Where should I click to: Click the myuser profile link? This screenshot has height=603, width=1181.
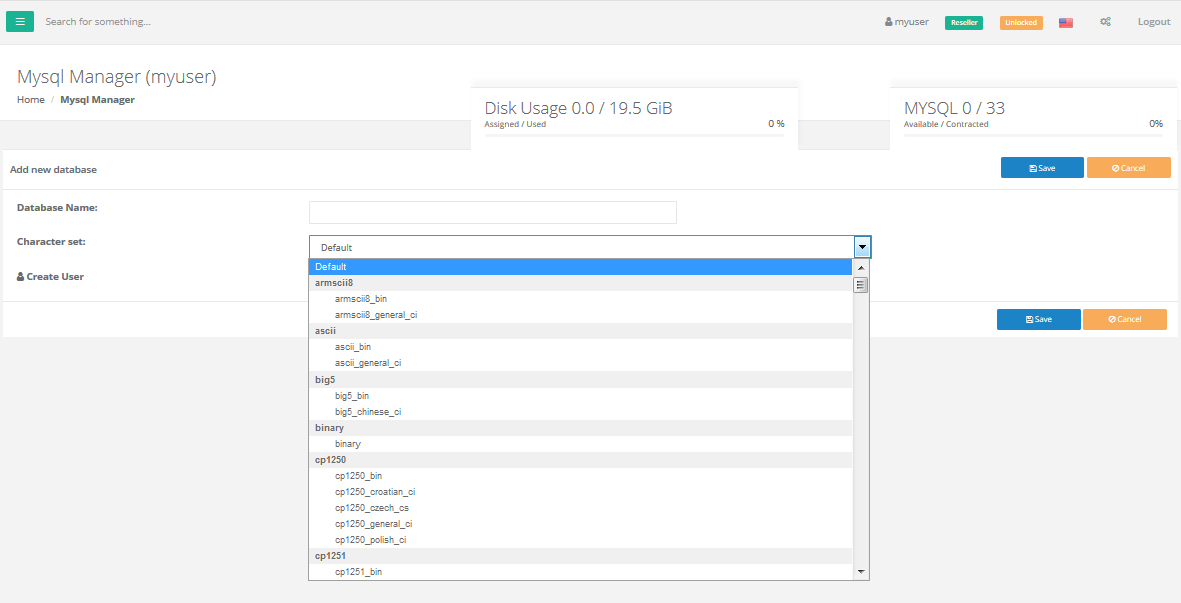pos(906,22)
